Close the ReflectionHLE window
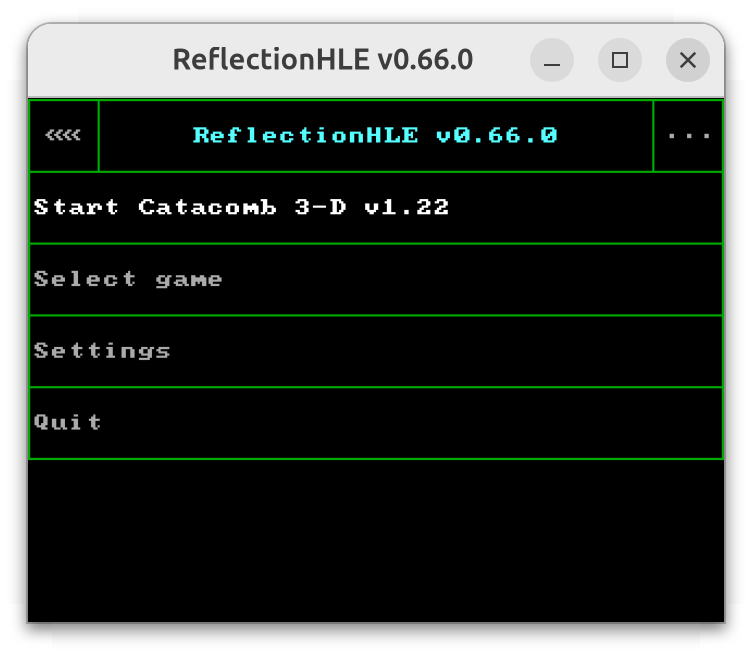Screen dimensions: 752x656 pos(688,60)
